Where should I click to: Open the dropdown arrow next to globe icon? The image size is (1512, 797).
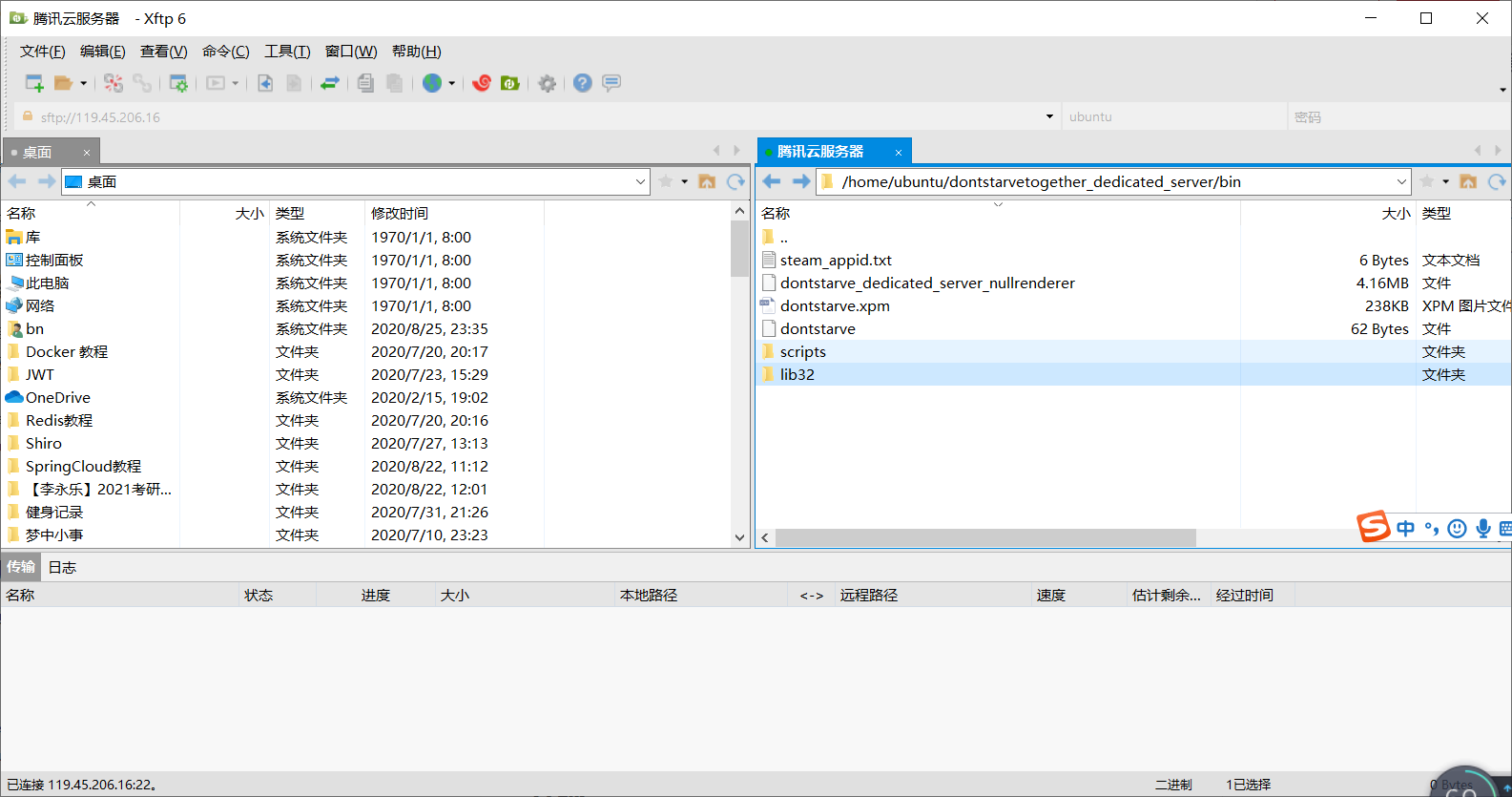(452, 83)
